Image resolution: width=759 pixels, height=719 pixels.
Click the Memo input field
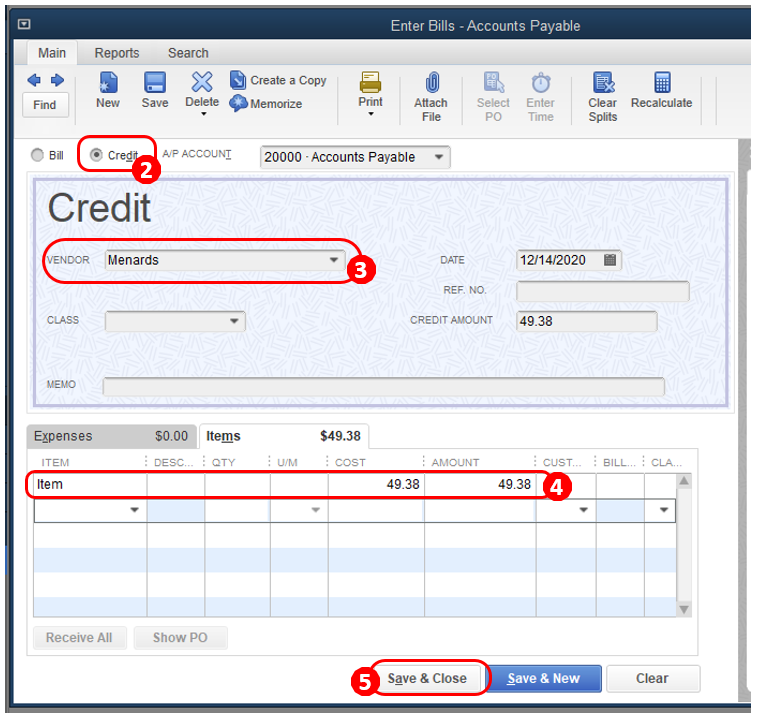pyautogui.click(x=383, y=386)
